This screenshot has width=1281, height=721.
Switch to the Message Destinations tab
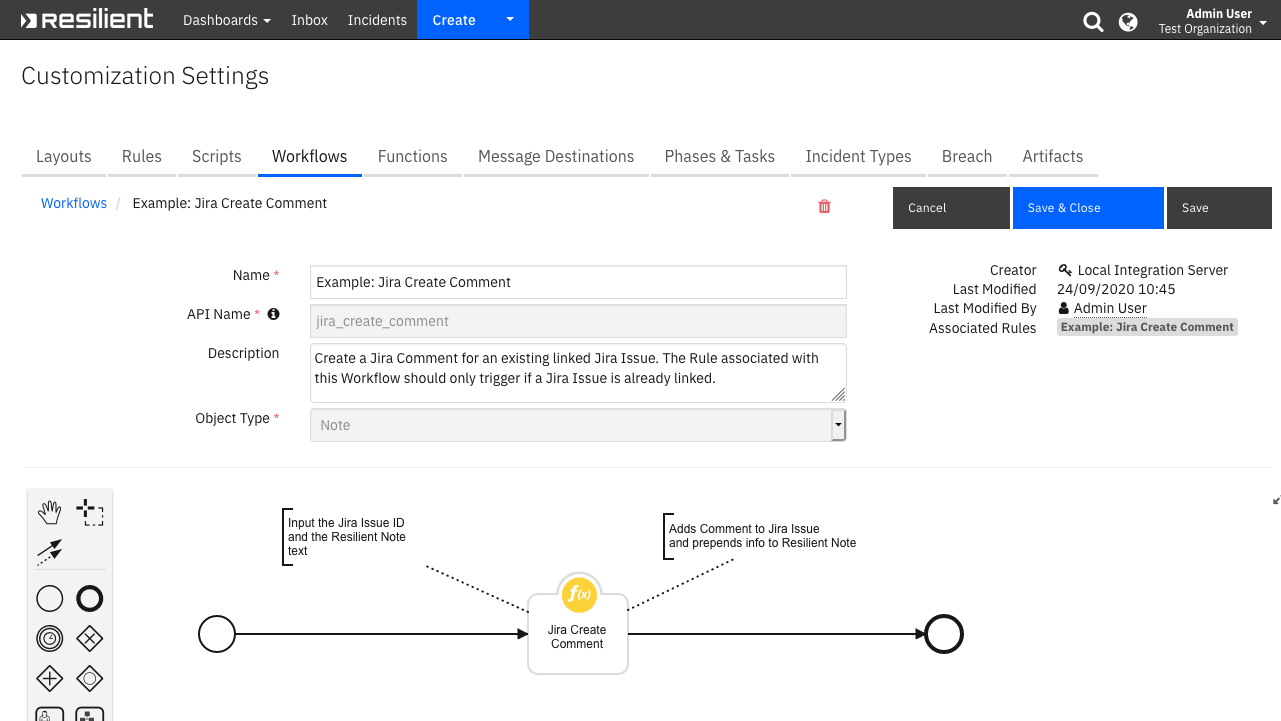(556, 157)
